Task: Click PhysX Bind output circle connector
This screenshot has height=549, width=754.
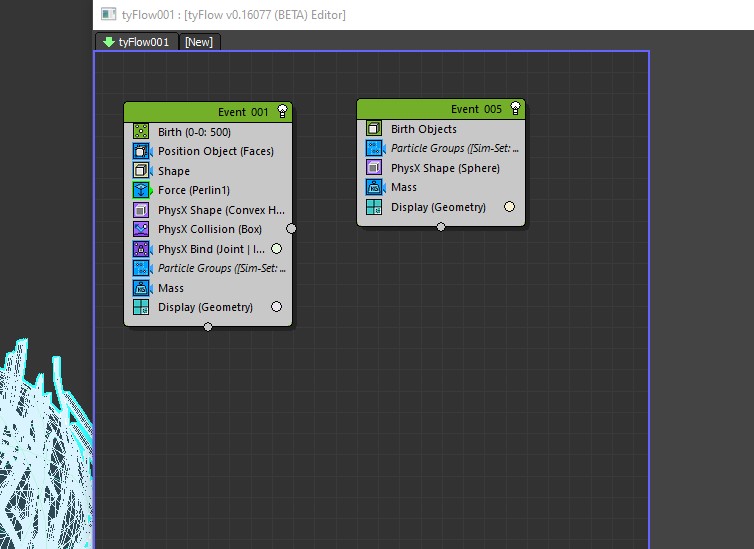Action: click(276, 249)
